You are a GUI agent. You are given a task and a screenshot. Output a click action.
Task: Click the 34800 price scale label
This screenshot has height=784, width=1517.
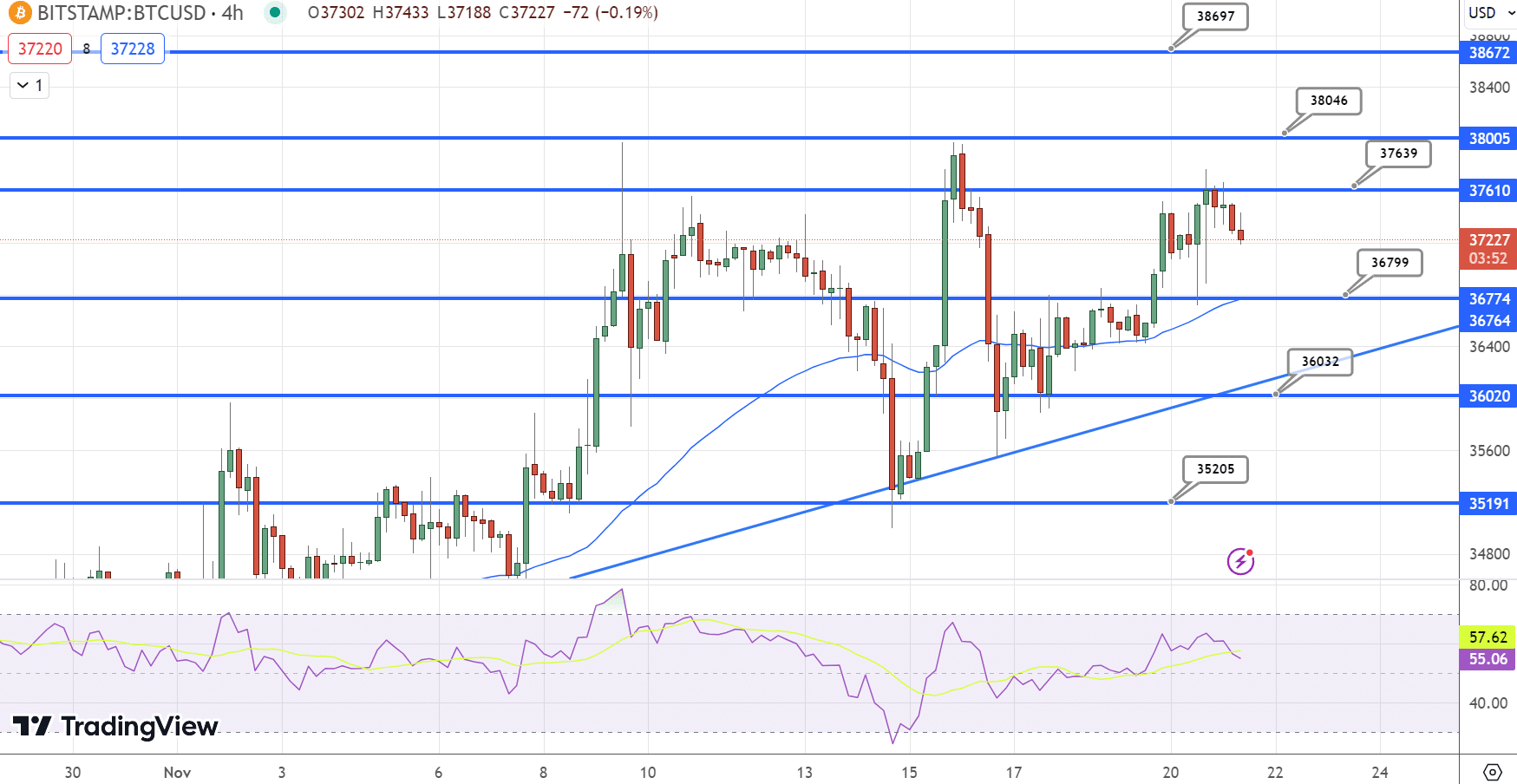1489,554
